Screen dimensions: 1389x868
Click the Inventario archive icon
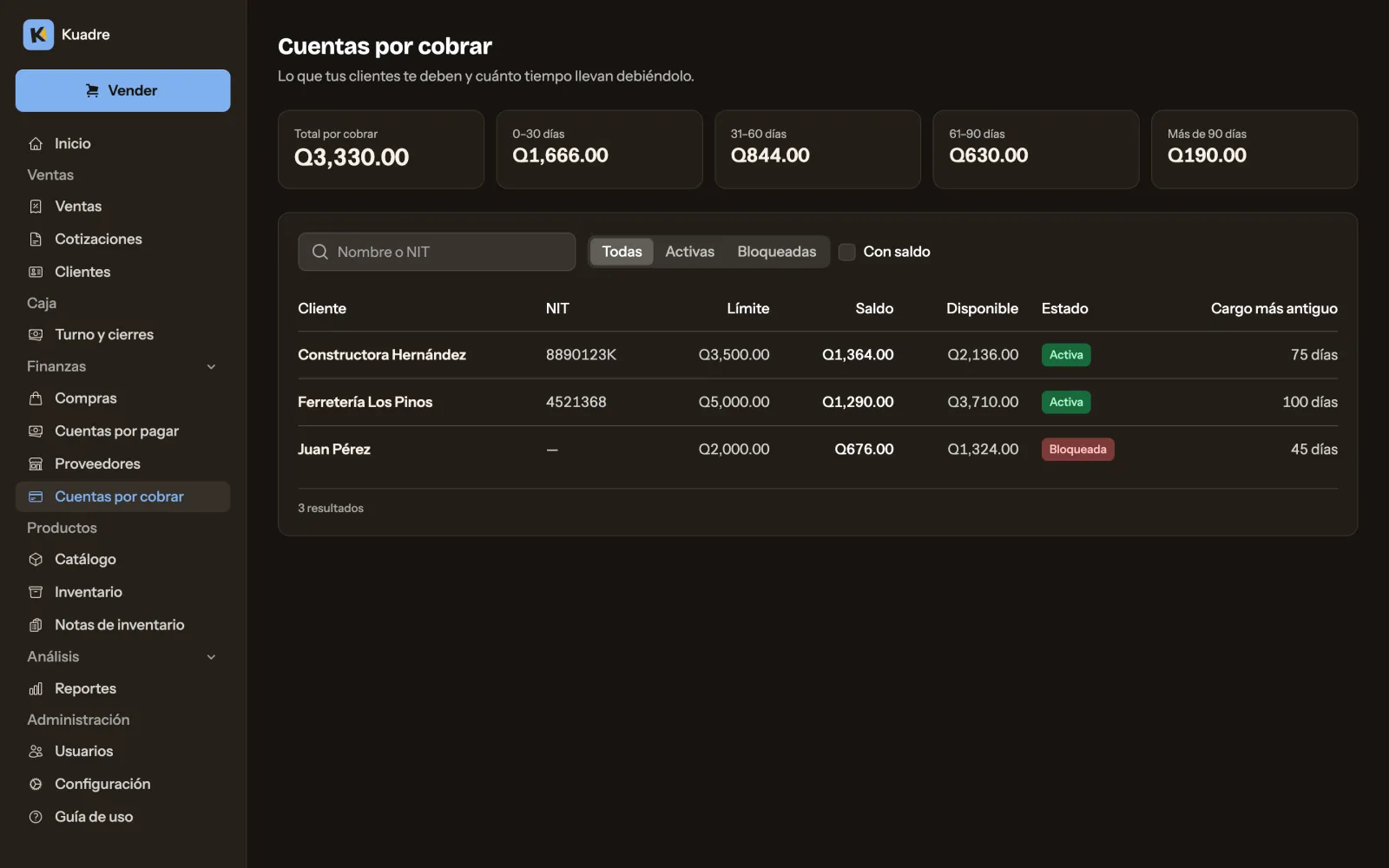36,593
